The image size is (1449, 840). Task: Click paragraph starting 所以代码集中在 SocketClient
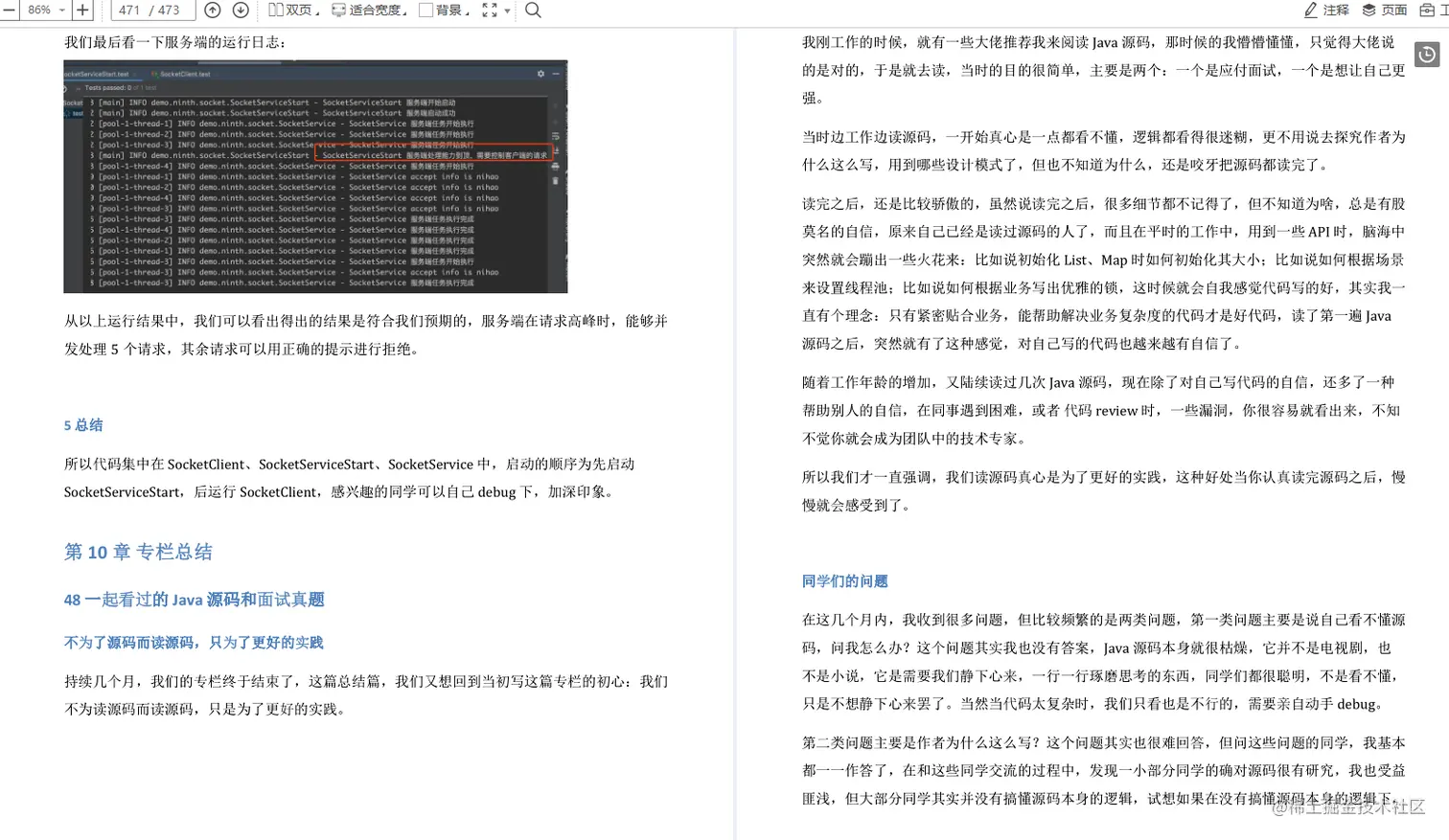tap(350, 478)
